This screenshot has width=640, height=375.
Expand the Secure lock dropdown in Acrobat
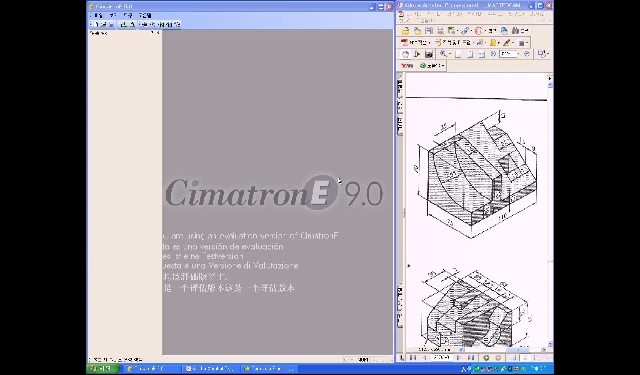coord(499,43)
